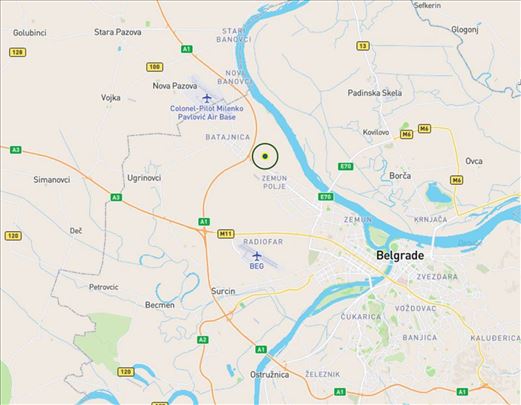Image resolution: width=521 pixels, height=405 pixels.
Task: Click the Belgrade city label
Action: (400, 256)
